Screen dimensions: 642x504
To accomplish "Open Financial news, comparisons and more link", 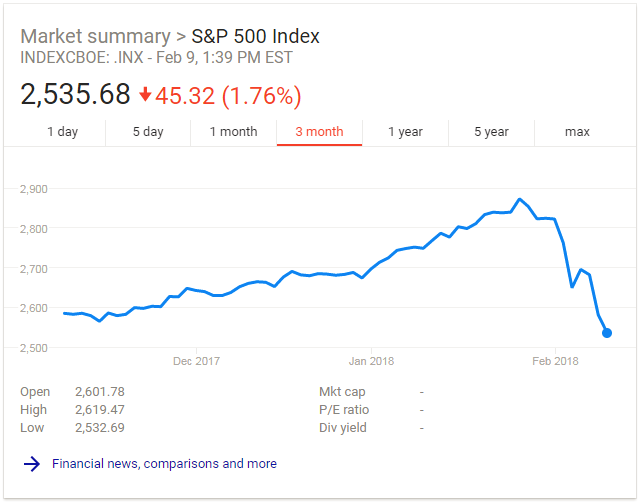I will click(164, 464).
